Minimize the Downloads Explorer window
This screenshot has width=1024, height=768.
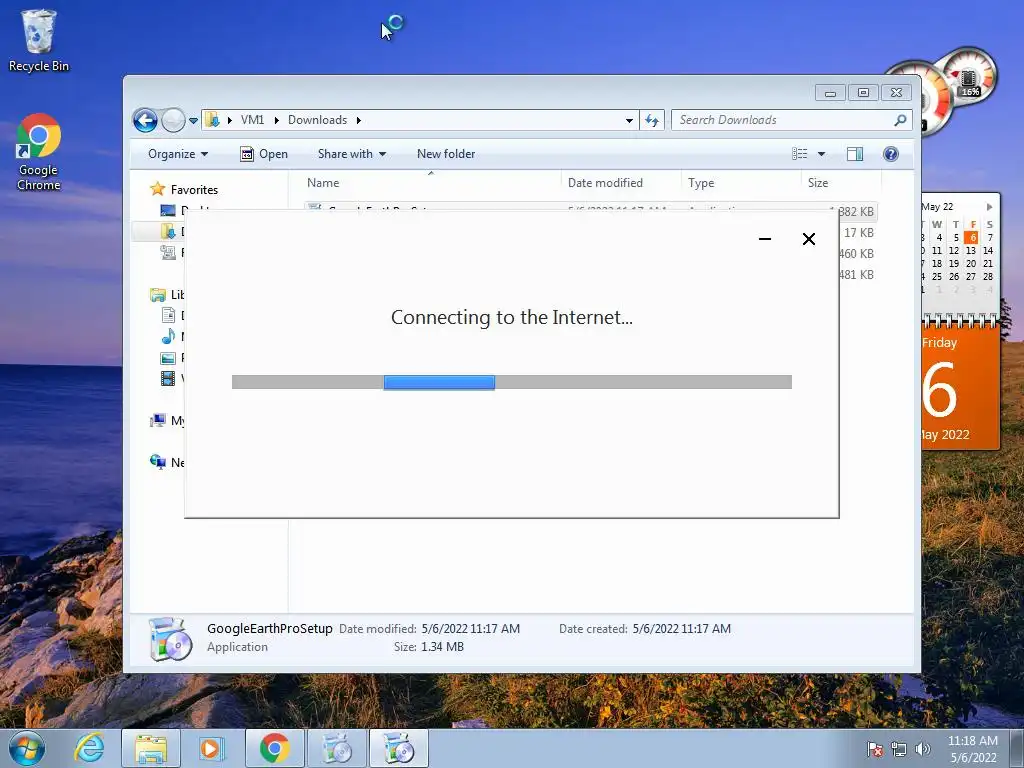pos(830,93)
